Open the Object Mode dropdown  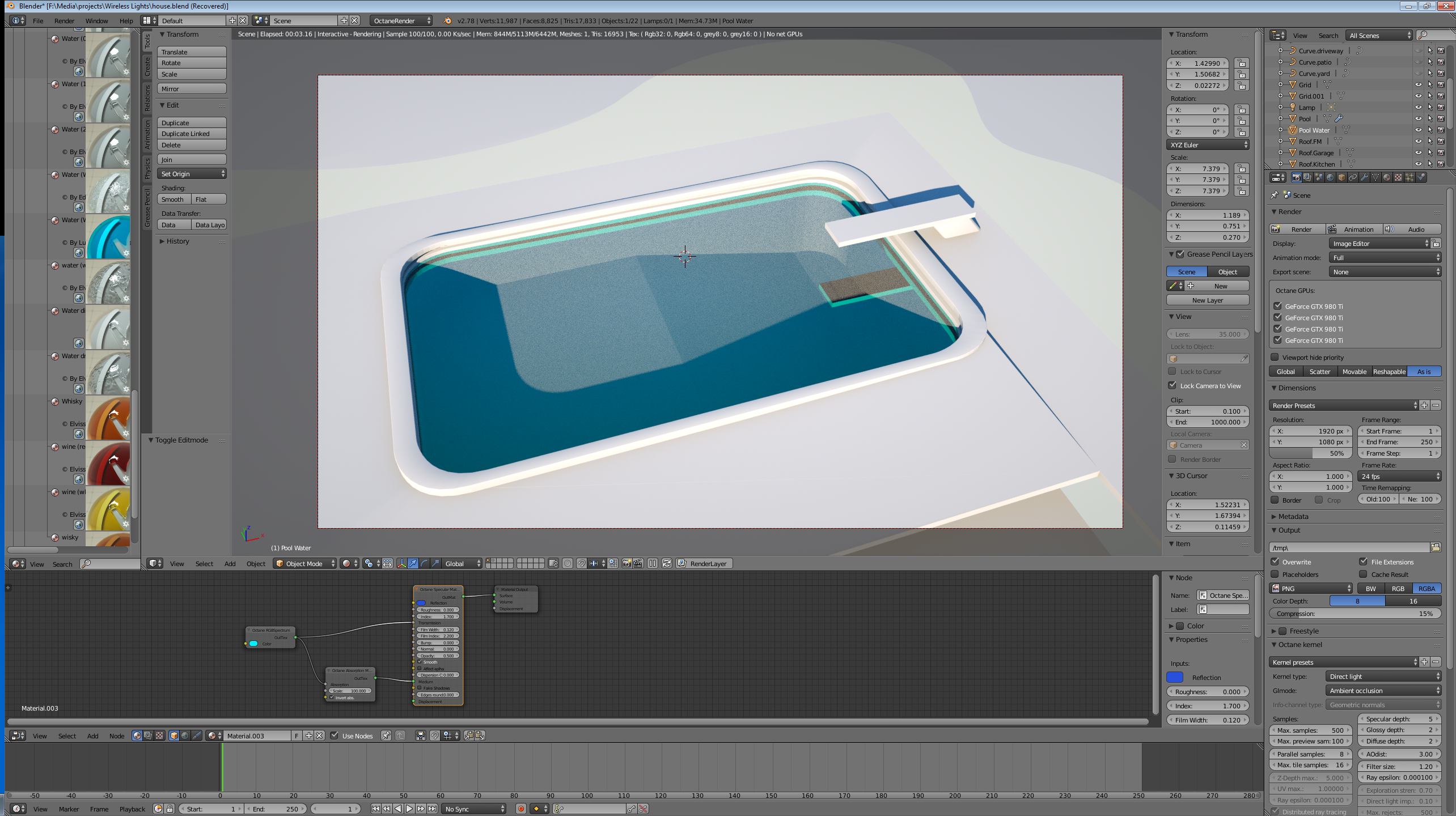(304, 563)
